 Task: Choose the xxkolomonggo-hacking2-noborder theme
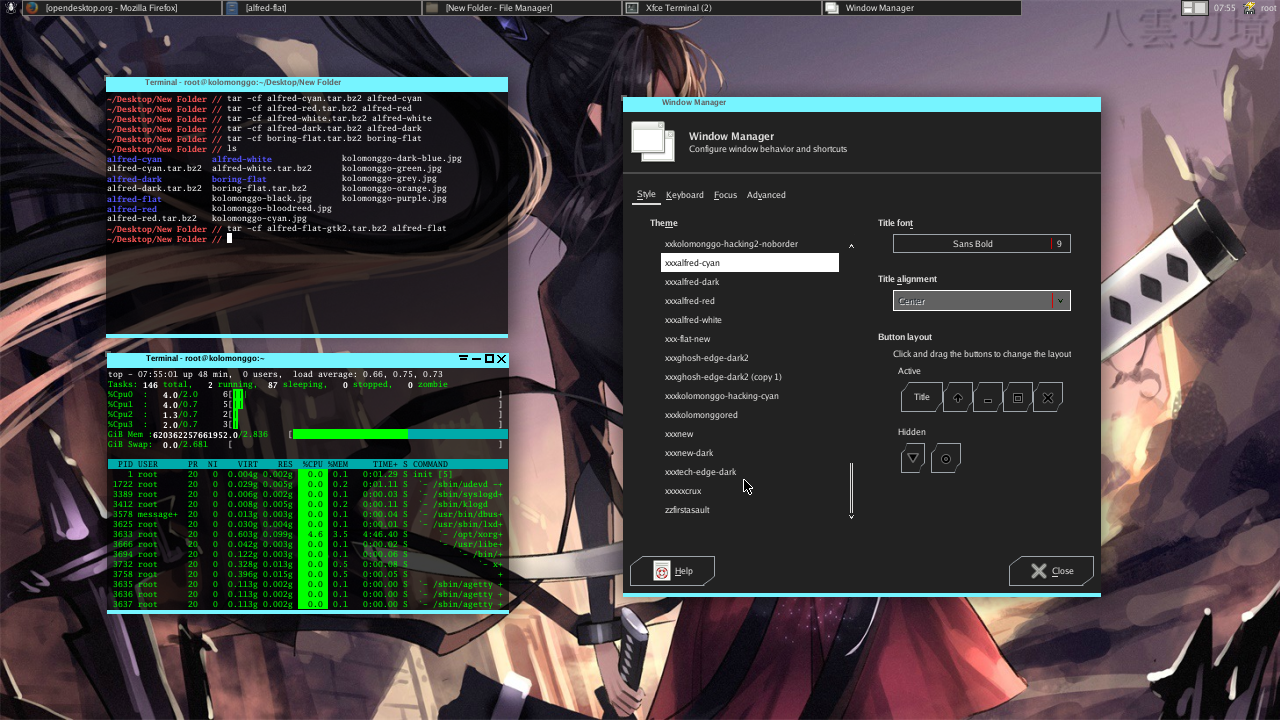[x=750, y=244]
